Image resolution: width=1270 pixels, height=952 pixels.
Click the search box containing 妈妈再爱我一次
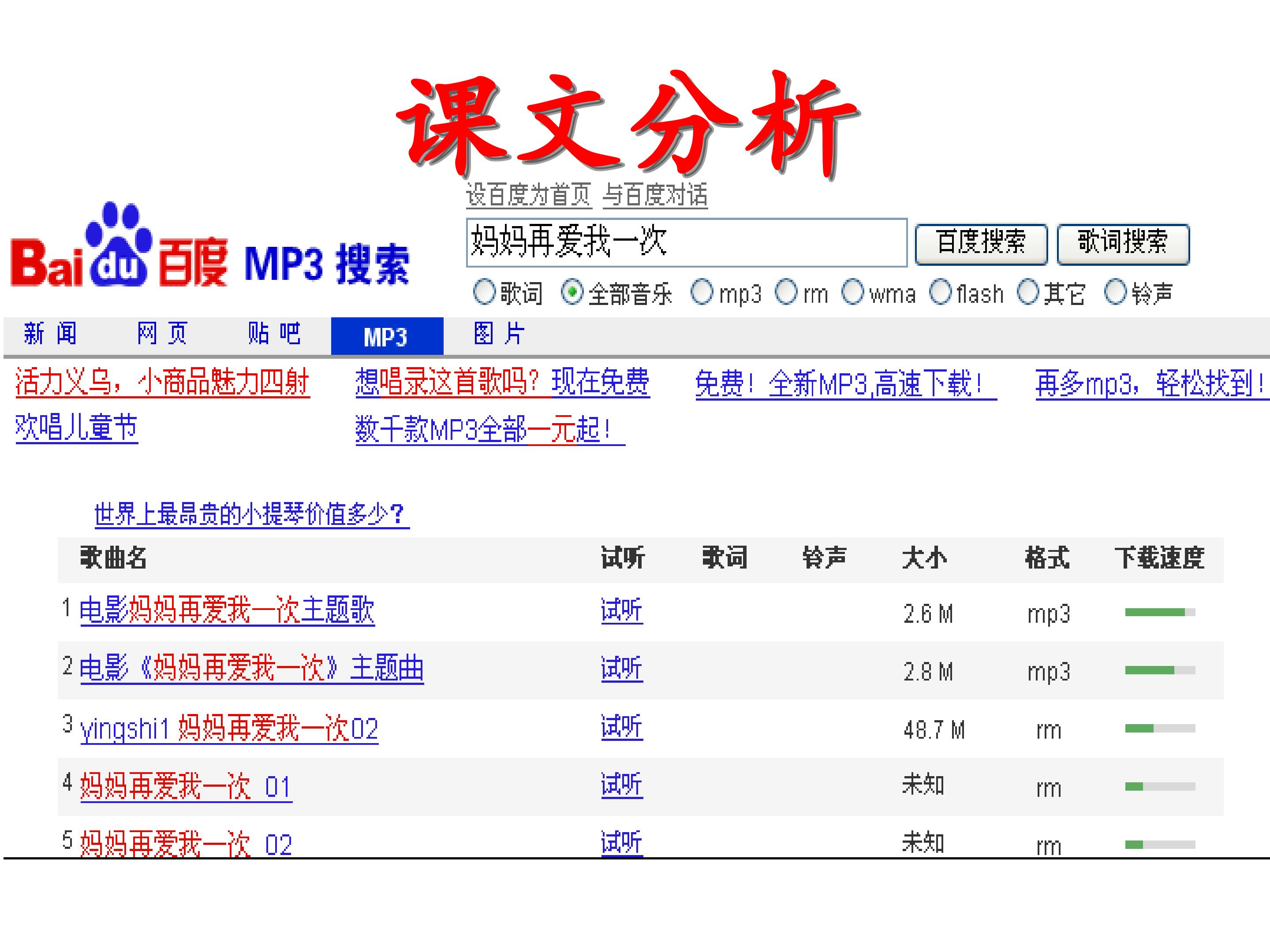(x=687, y=242)
